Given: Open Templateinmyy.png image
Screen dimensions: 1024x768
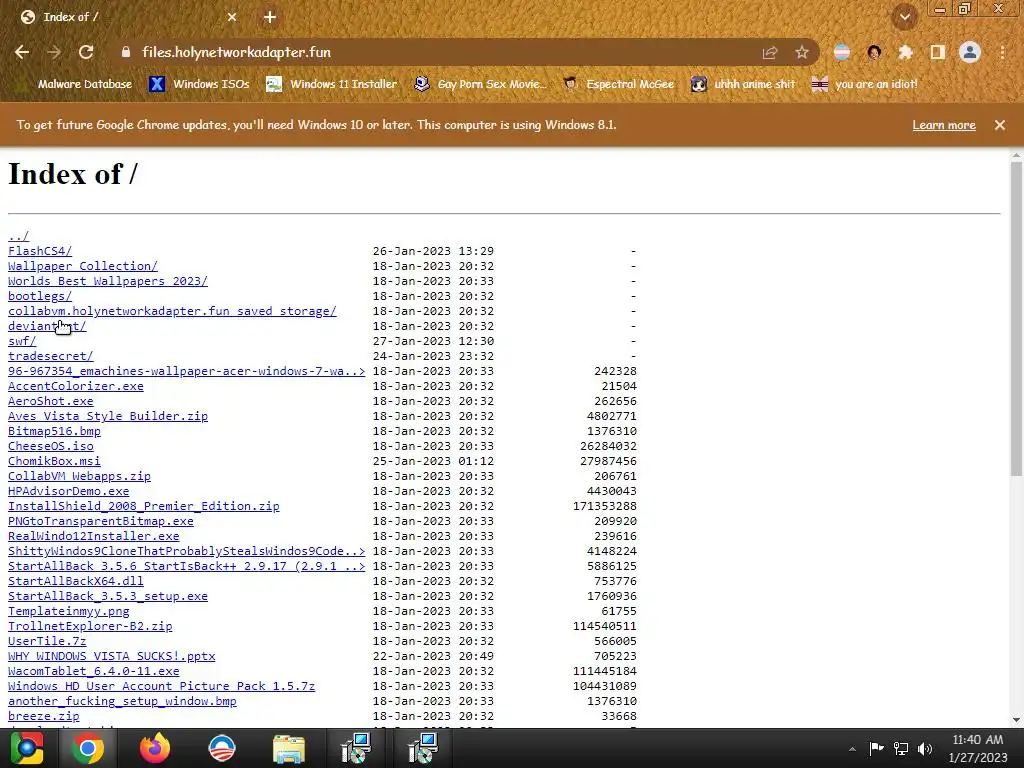Looking at the screenshot, I should click(x=69, y=611).
